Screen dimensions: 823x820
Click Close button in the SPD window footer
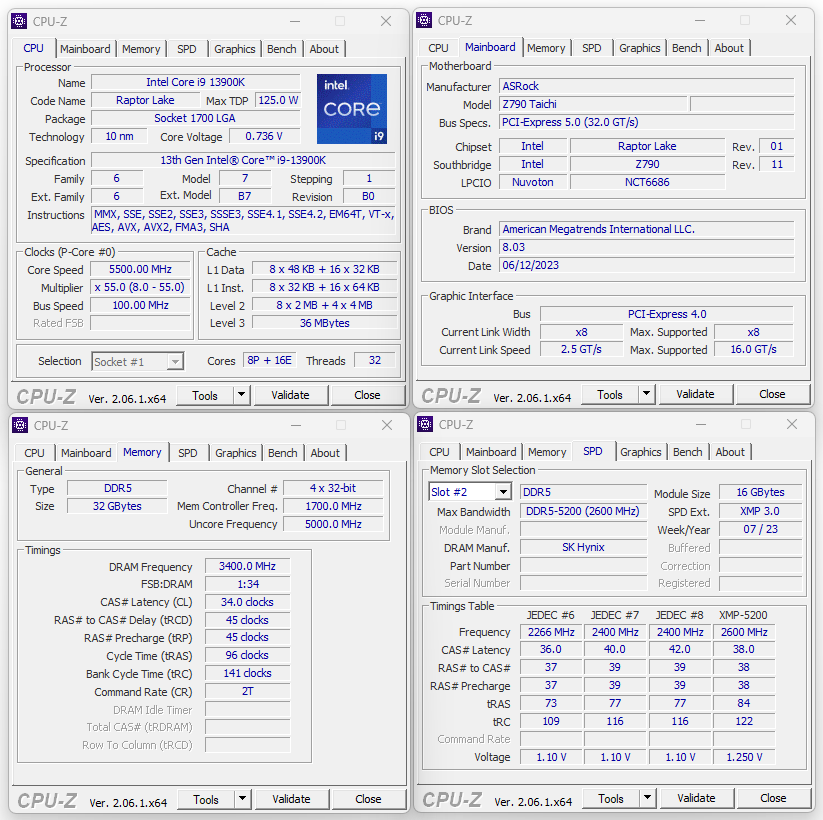pyautogui.click(x=774, y=798)
